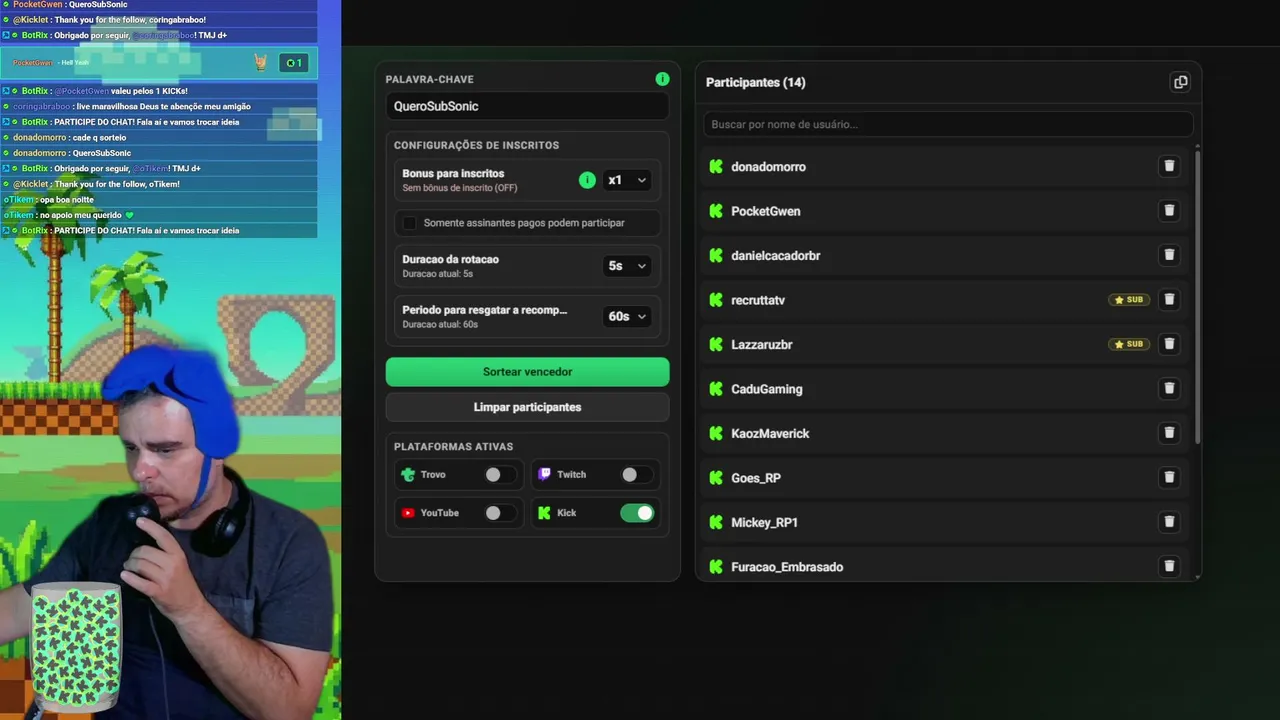Screen dimensions: 1280x720
Task: Turn on the YouTube platform toggle
Action: (x=500, y=513)
